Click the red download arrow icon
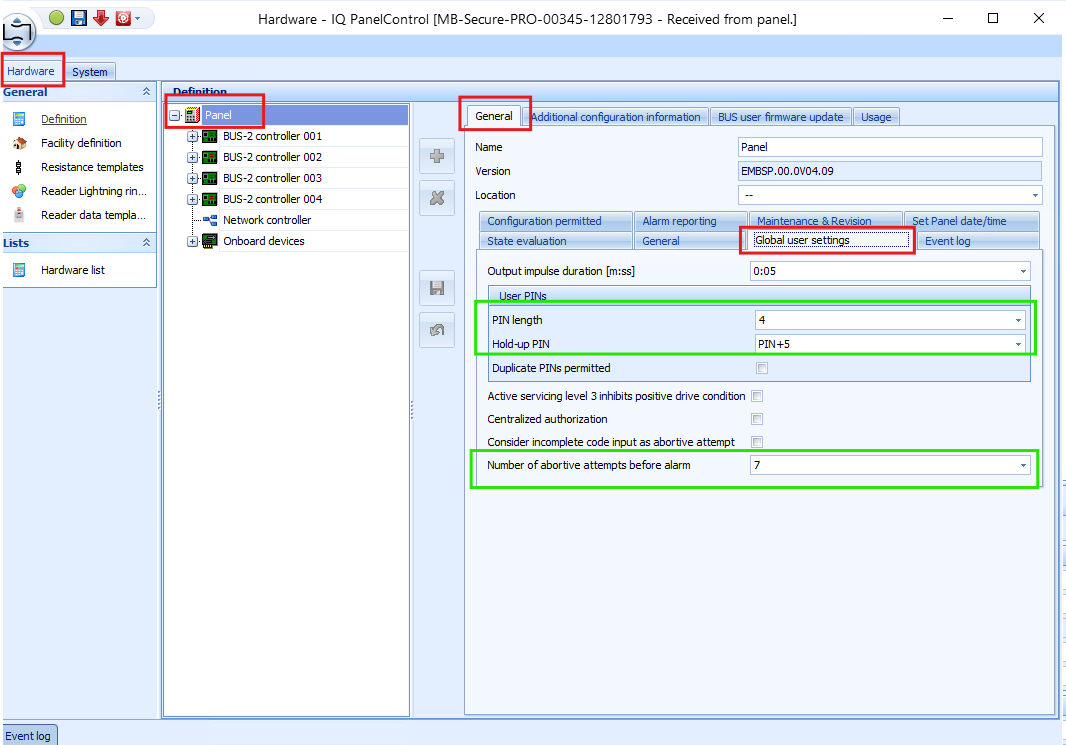Viewport: 1066px width, 745px height. coord(101,18)
